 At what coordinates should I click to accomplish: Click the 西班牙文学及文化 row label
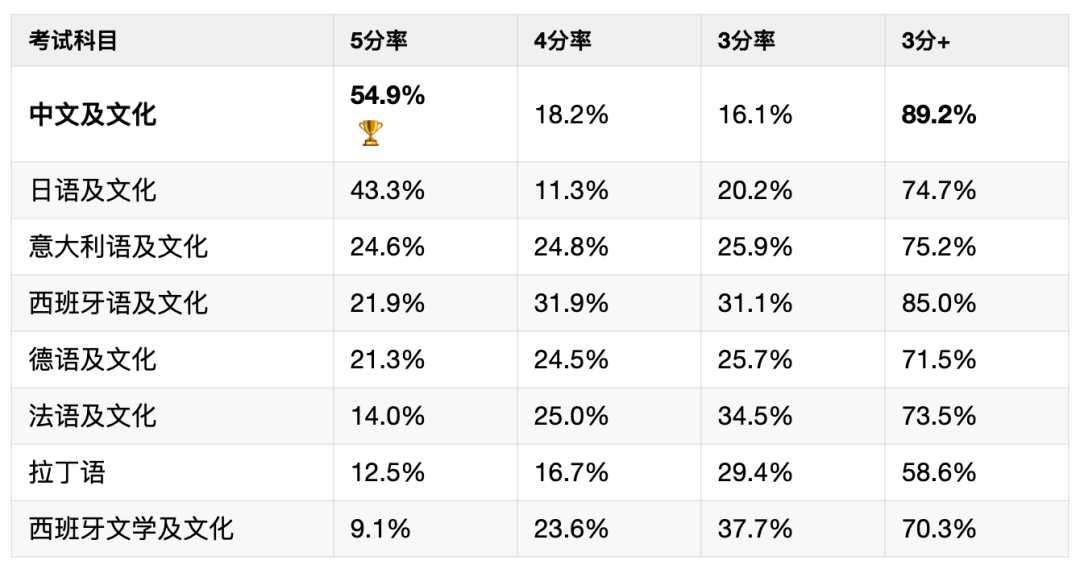click(x=131, y=528)
